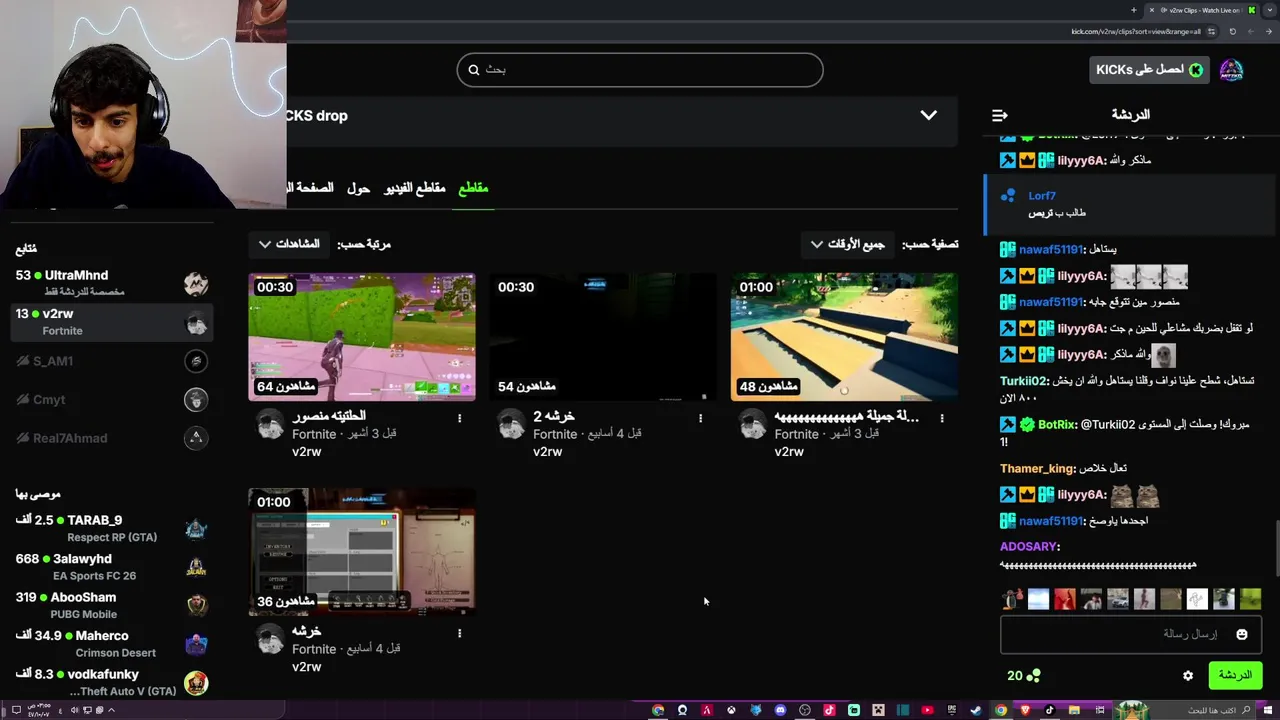Open options menu for الحلتيته منصور clip
The image size is (1280, 720).
point(459,418)
